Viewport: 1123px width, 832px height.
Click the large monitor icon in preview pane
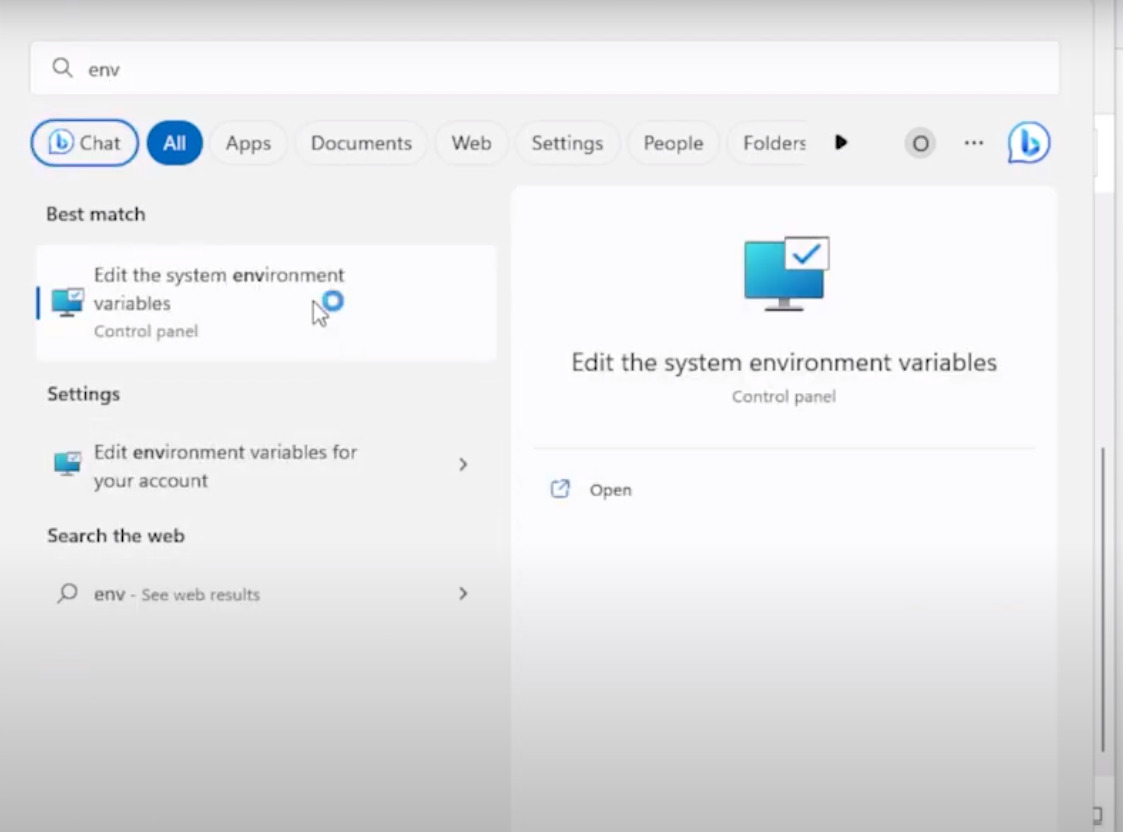pos(786,273)
